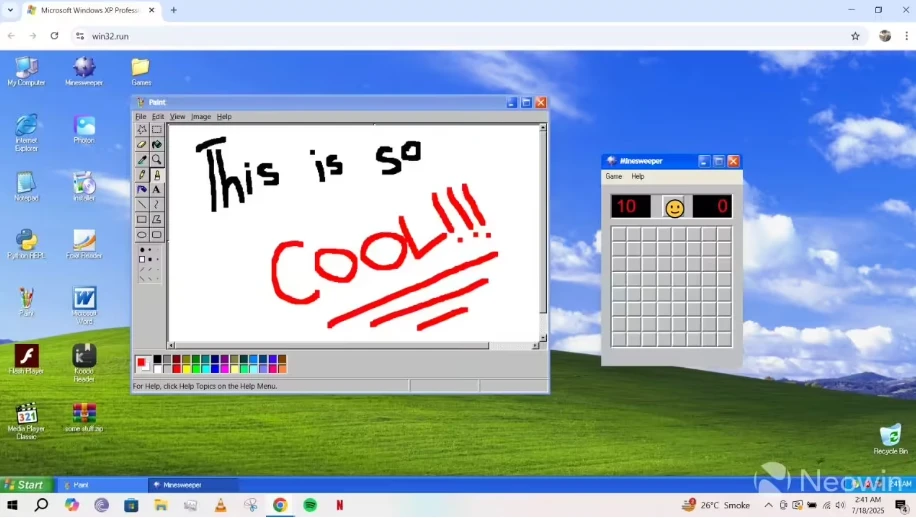
Task: Open the Recycle Bin on desktop
Action: [890, 439]
